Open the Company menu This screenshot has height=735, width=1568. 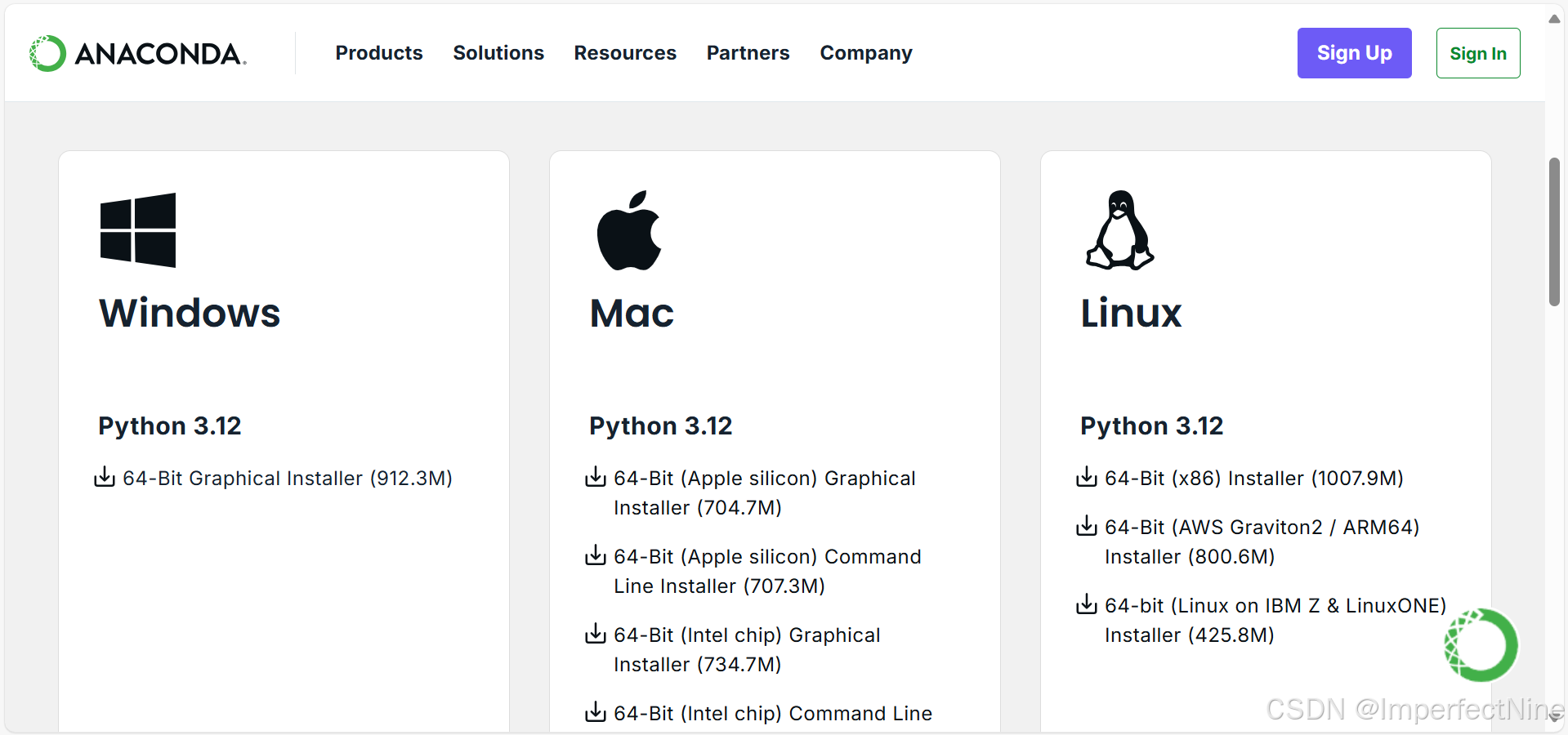tap(866, 53)
